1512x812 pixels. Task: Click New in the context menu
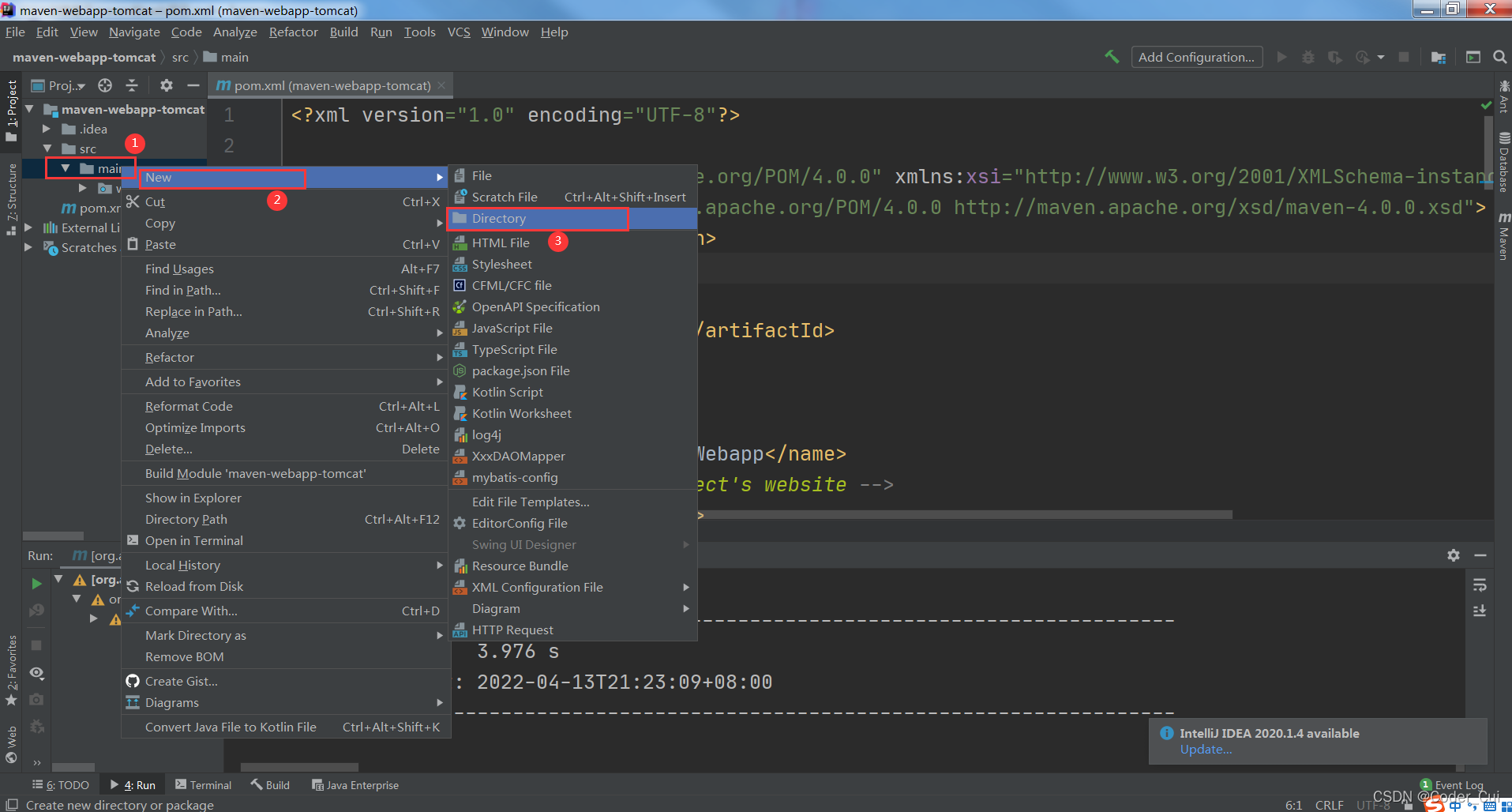286,178
